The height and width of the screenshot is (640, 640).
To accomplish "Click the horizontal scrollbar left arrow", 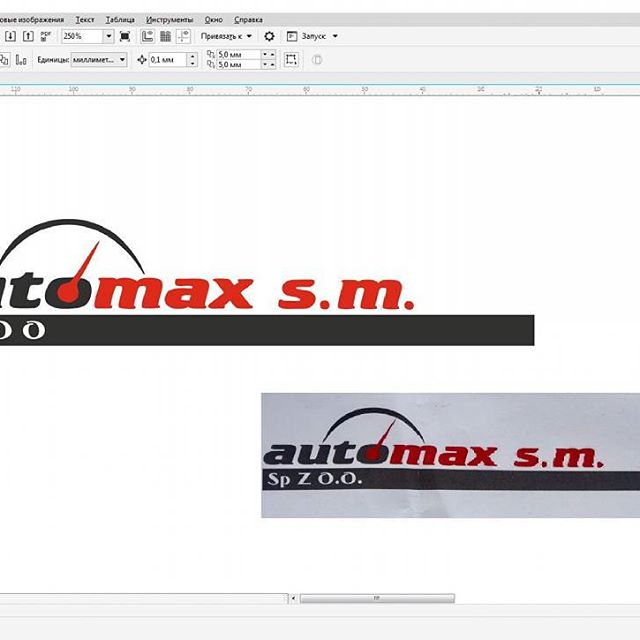I will click(293, 599).
